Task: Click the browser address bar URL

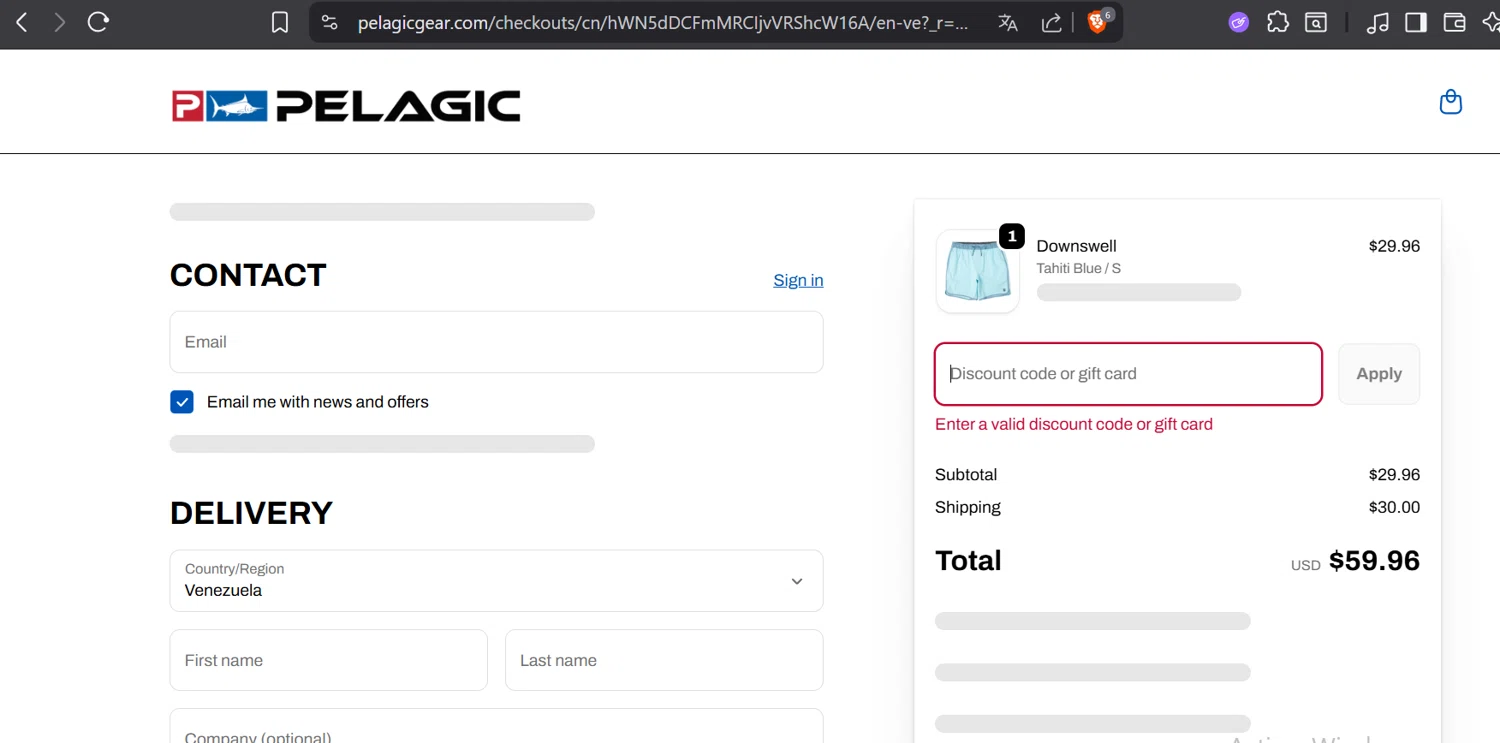Action: [663, 23]
